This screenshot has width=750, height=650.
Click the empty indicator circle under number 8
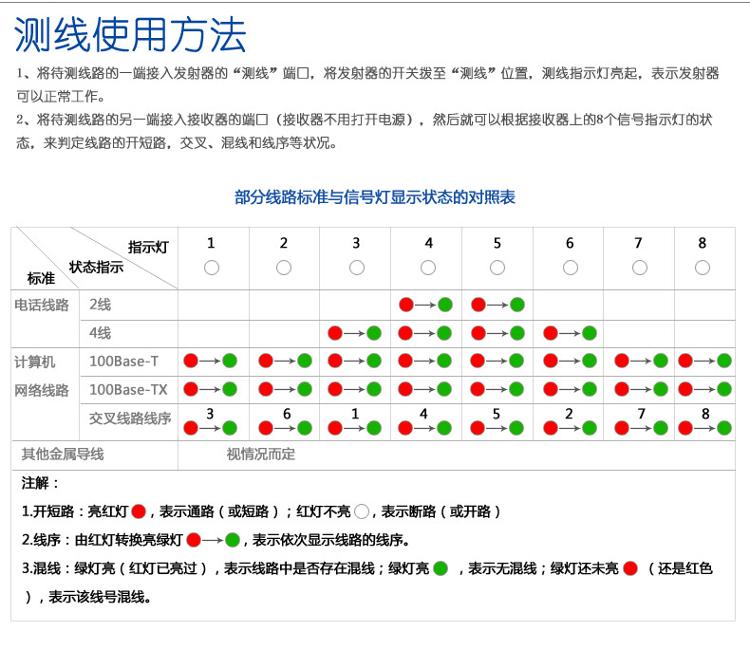click(x=702, y=267)
